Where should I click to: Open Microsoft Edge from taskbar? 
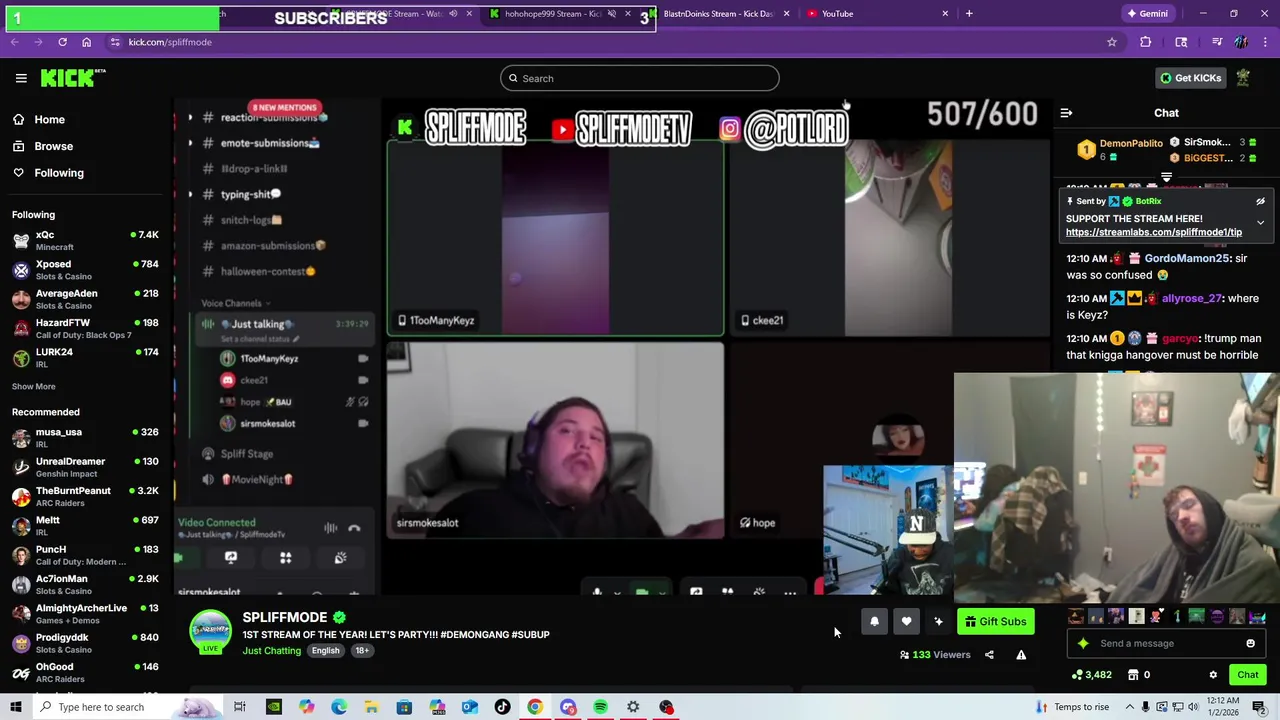click(339, 707)
